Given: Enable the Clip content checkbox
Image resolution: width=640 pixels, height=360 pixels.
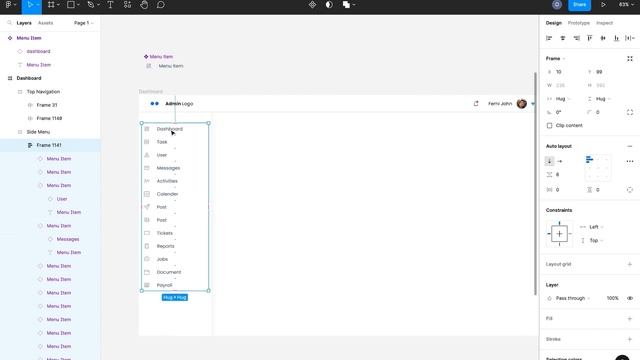Looking at the screenshot, I should (x=549, y=125).
